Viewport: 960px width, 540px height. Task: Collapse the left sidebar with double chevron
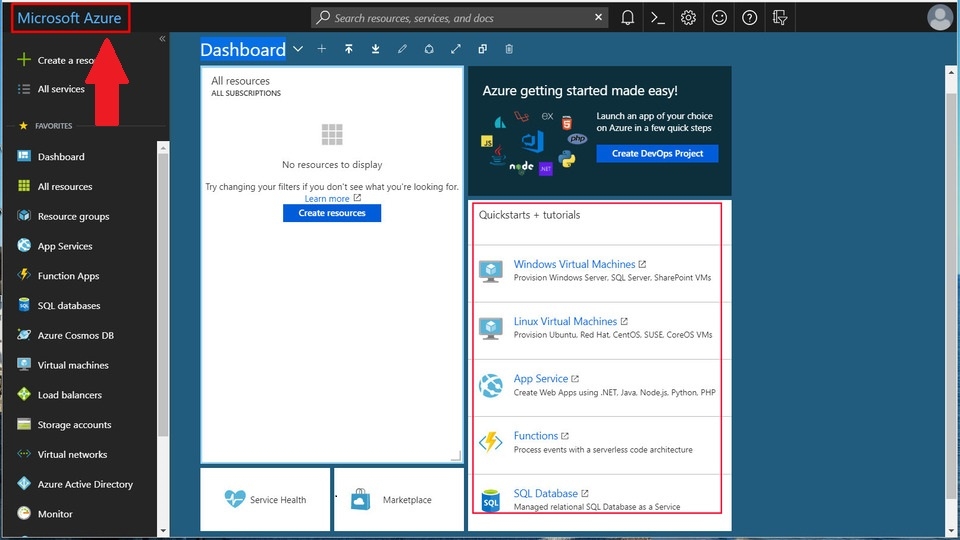162,39
